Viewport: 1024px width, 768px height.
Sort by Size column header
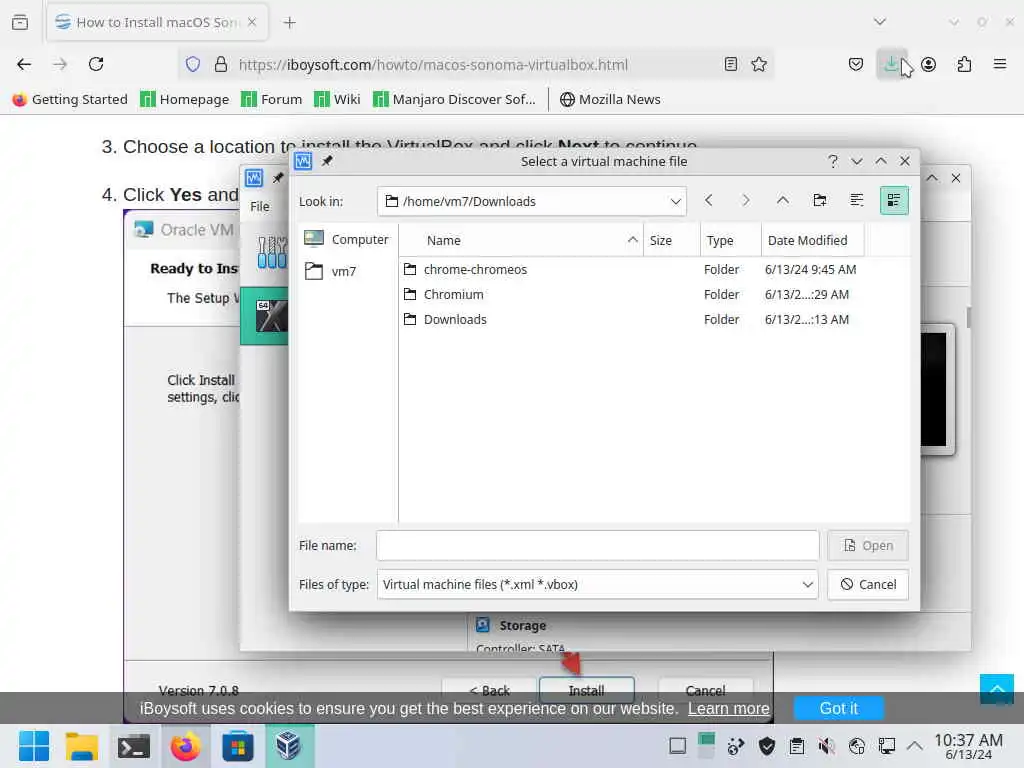click(671, 240)
